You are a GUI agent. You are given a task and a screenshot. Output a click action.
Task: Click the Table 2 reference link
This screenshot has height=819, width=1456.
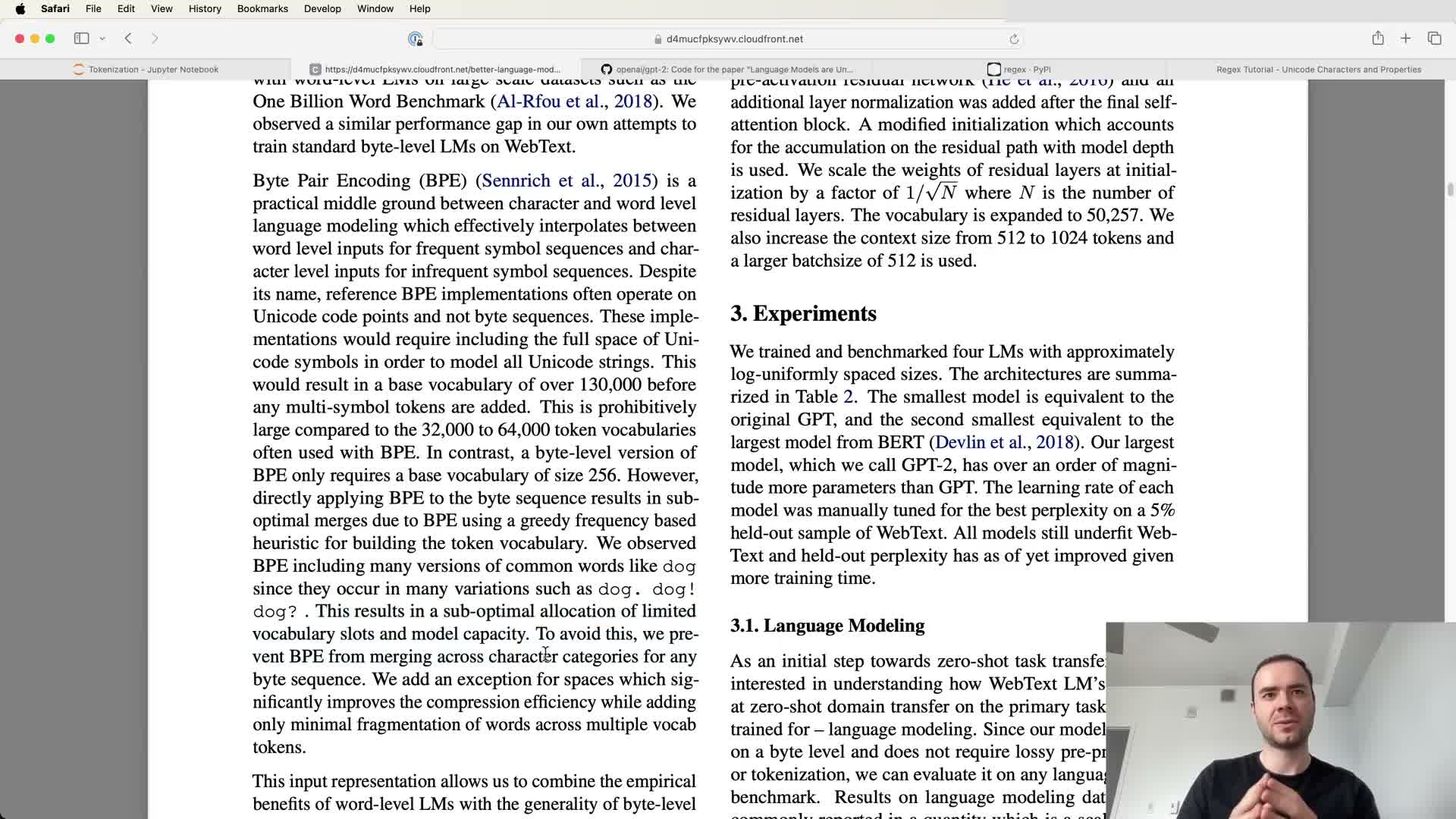[848, 397]
